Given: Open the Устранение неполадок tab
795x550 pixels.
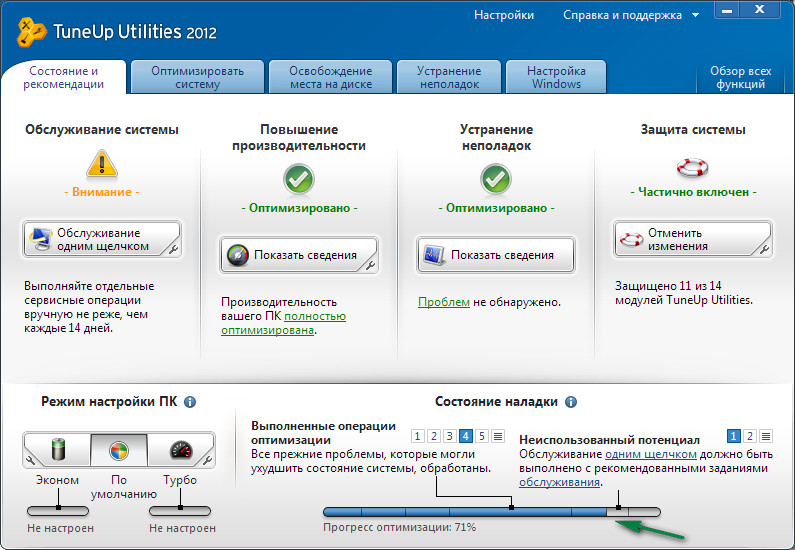Looking at the screenshot, I should [x=449, y=78].
